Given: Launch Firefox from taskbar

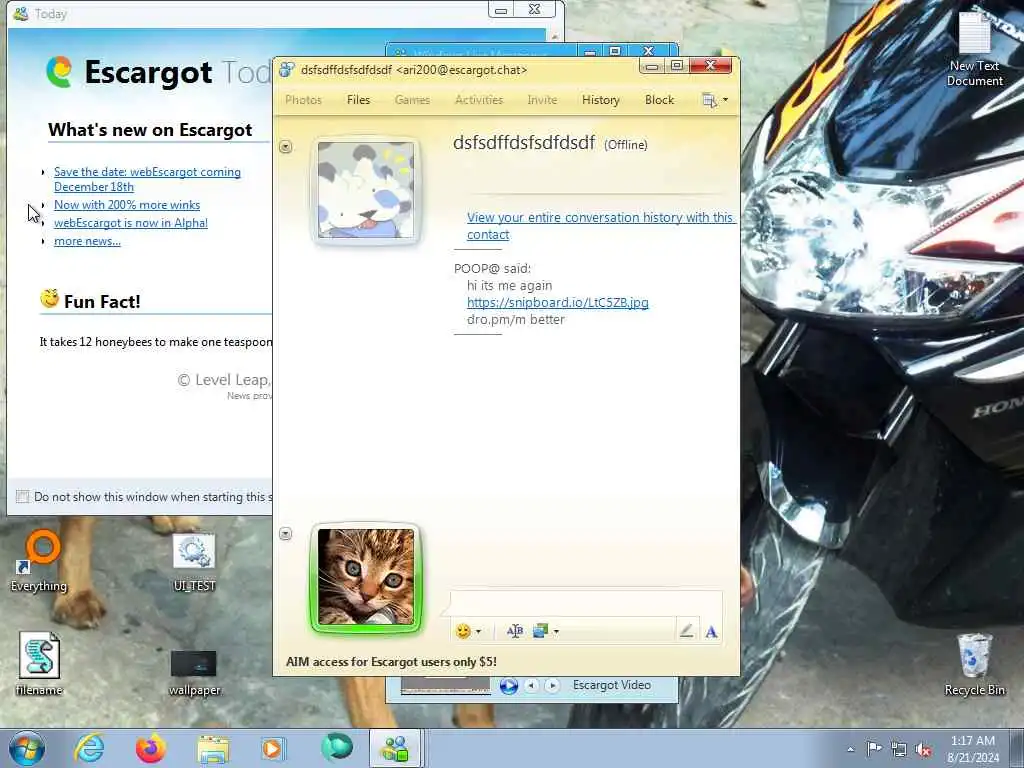Looking at the screenshot, I should [x=150, y=748].
